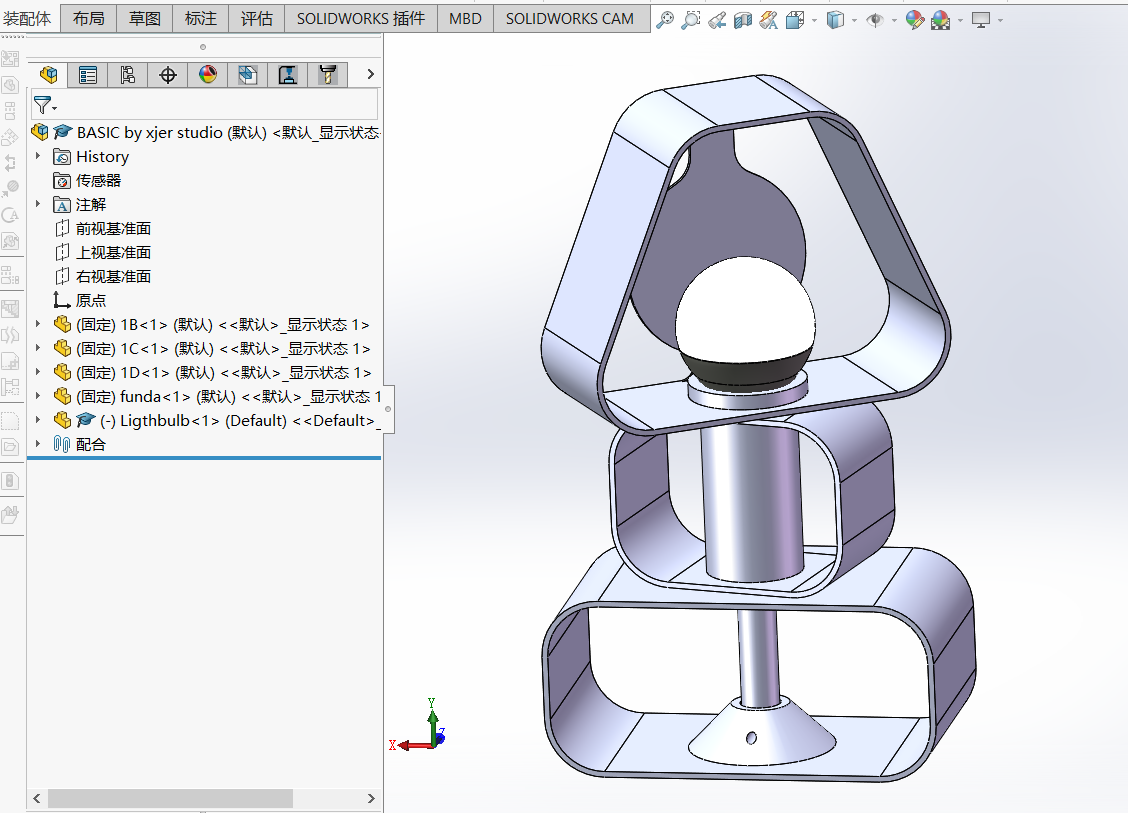This screenshot has width=1128, height=813.
Task: Click the View Settings monitor icon
Action: point(981,20)
